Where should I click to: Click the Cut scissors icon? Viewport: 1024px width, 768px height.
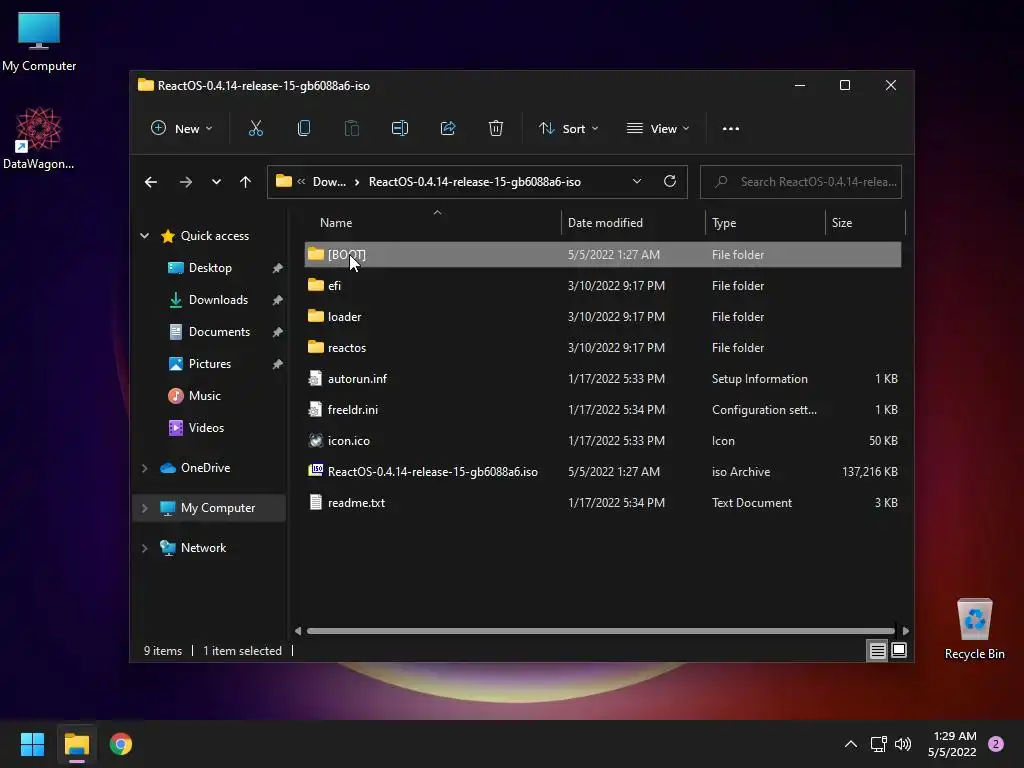tap(255, 129)
